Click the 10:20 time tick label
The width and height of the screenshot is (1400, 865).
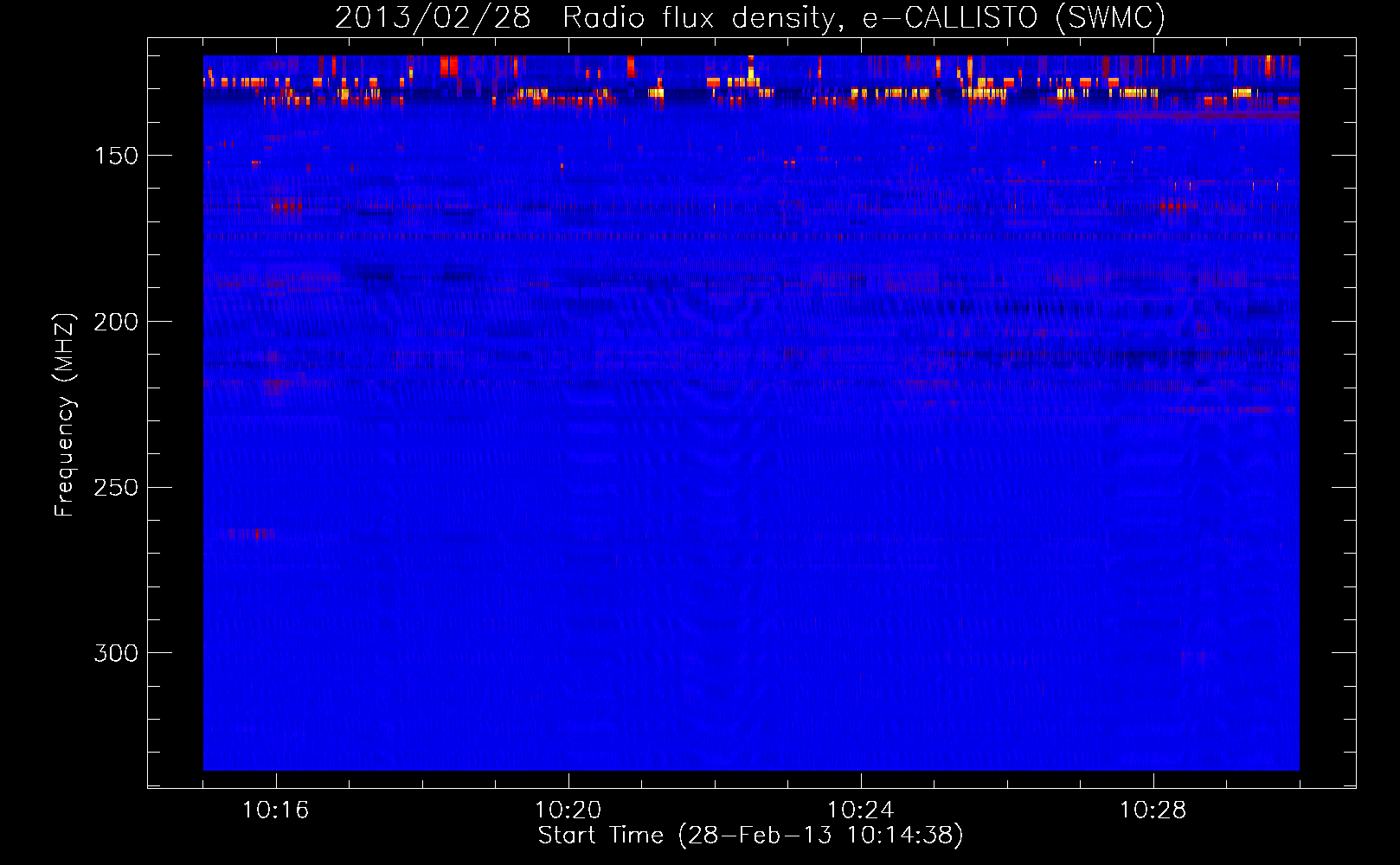point(568,811)
